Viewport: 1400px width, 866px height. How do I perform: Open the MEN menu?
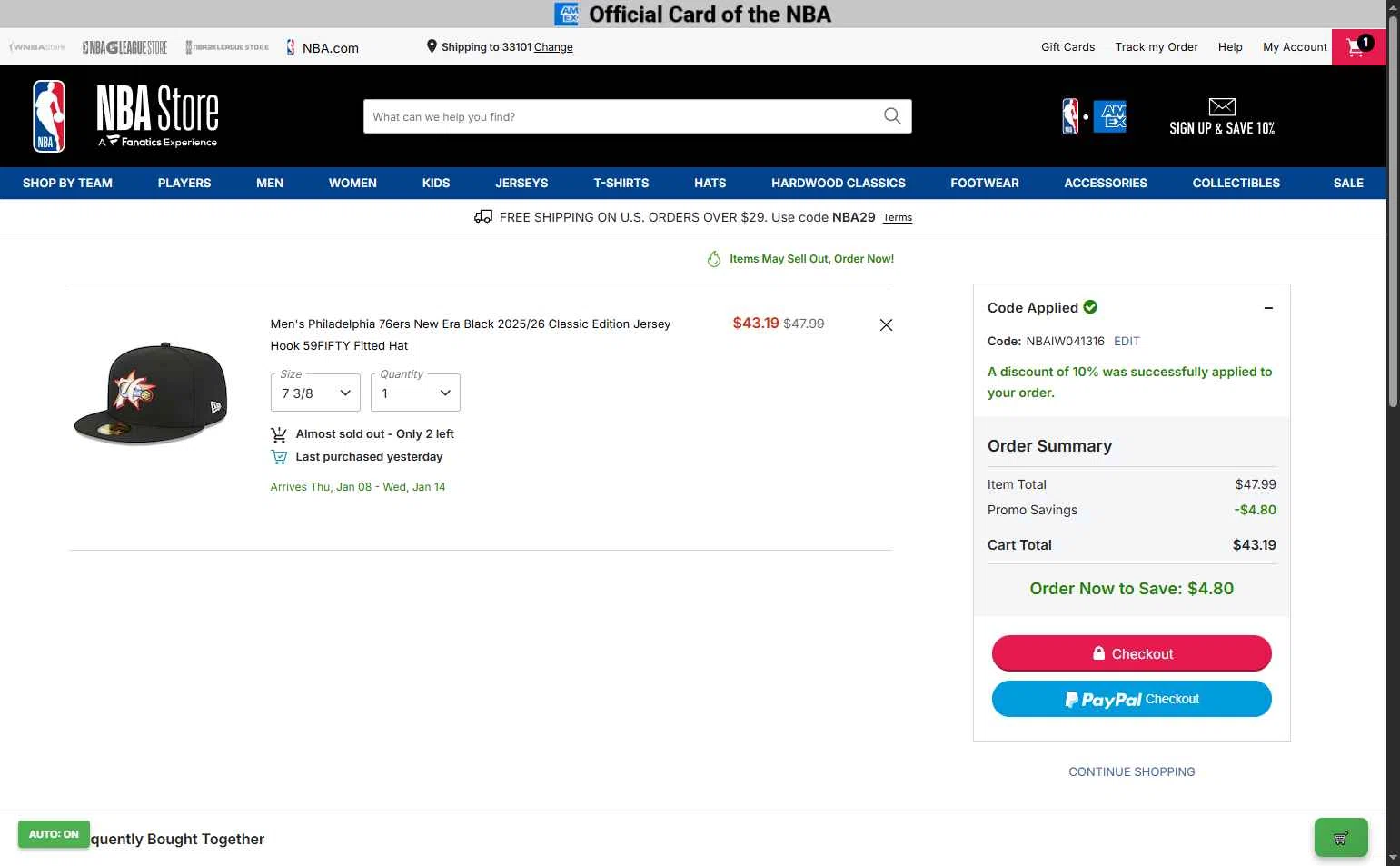(x=270, y=183)
